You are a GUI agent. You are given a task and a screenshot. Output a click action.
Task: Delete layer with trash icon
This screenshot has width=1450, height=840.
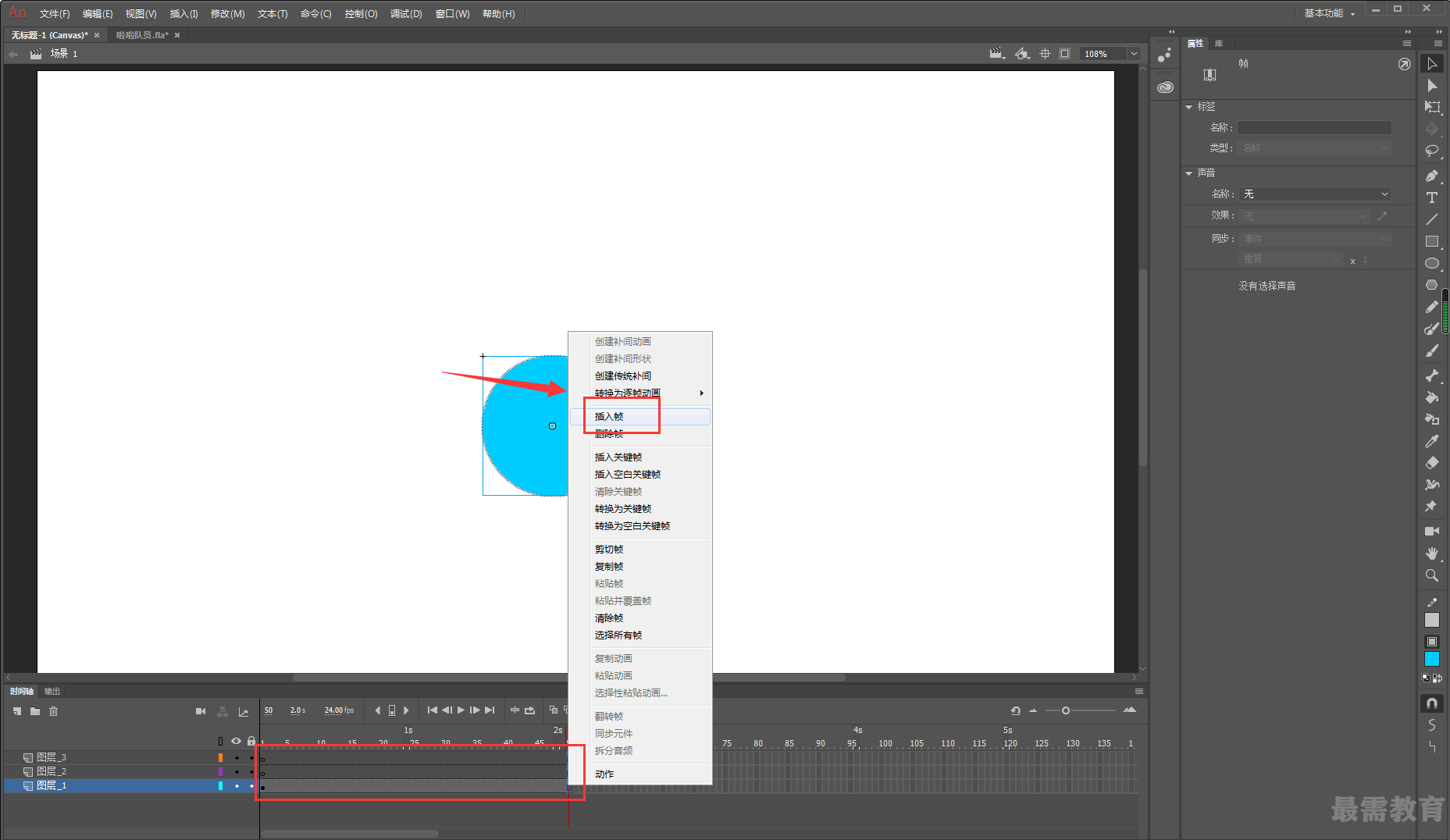tap(54, 711)
